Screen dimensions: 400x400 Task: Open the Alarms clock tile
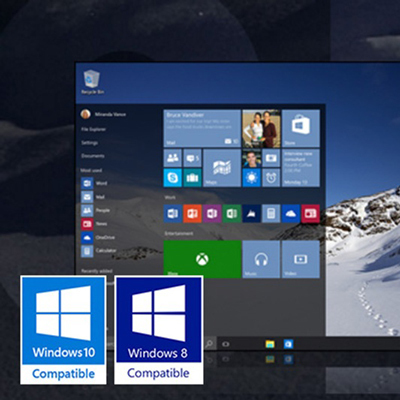(x=271, y=178)
